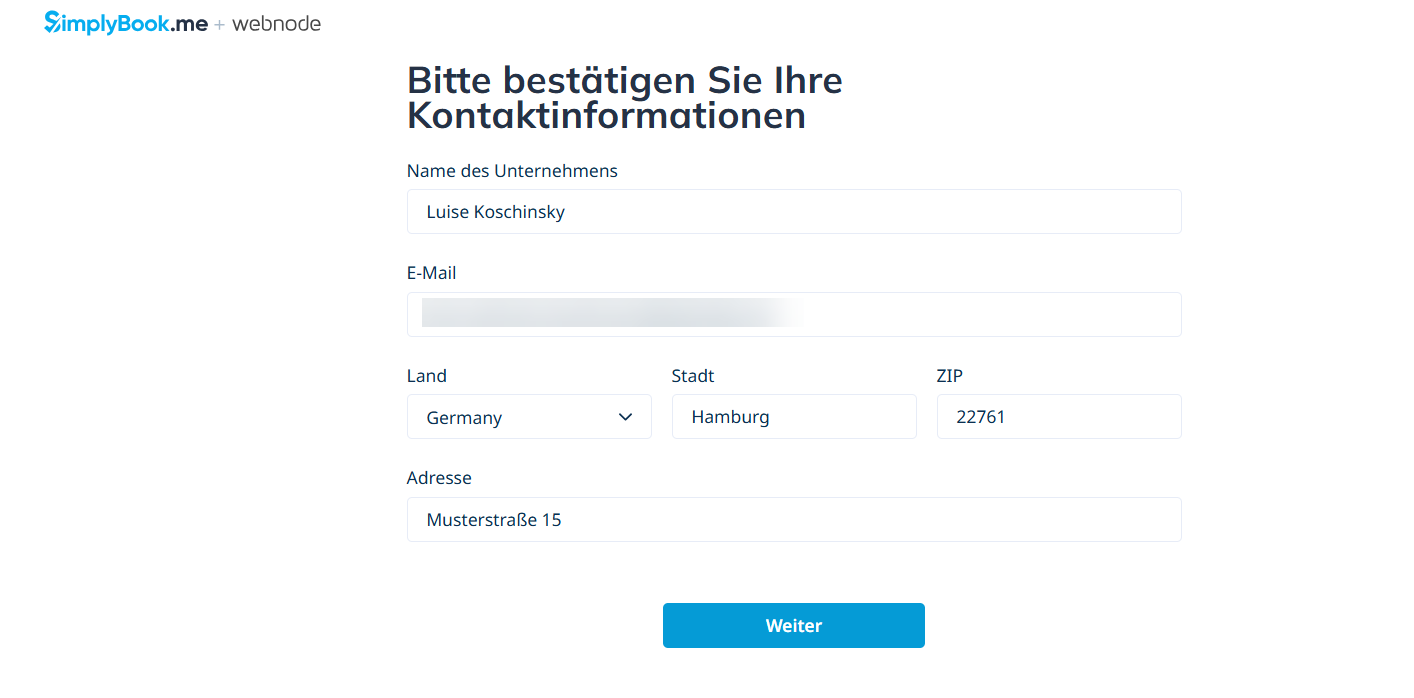
Task: Click the SimplyBook.me checkmark S icon
Action: 53,23
